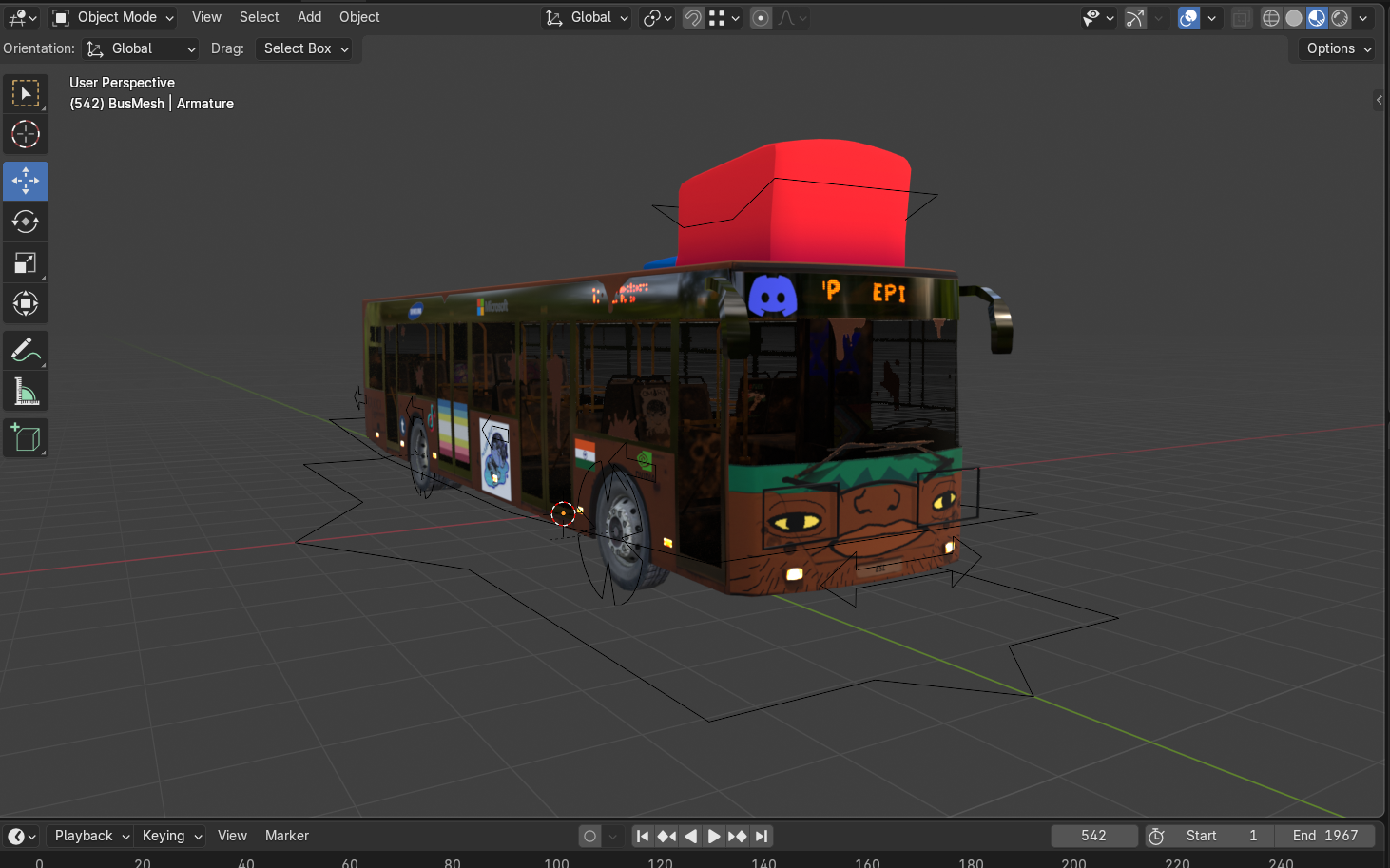Image resolution: width=1390 pixels, height=868 pixels.
Task: Open the Object Mode dropdown
Action: (x=114, y=17)
